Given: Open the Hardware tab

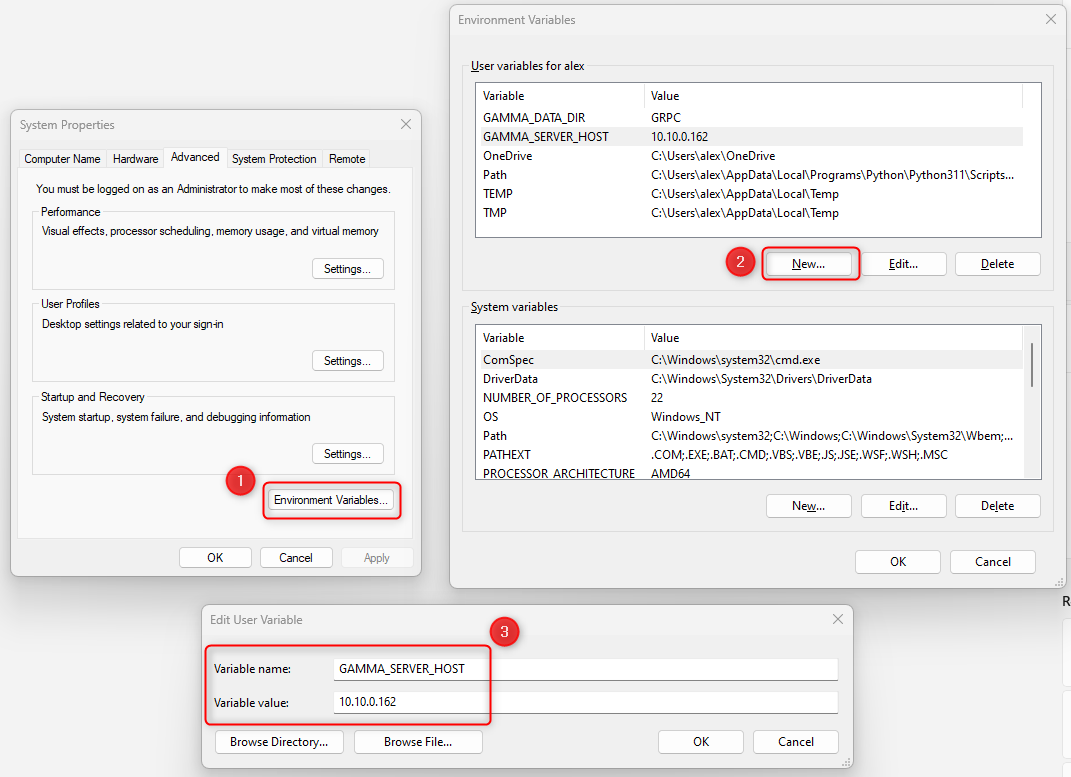Looking at the screenshot, I should (x=135, y=159).
